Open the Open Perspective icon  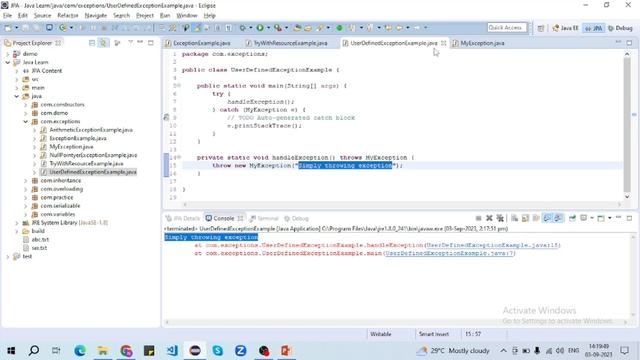(541, 28)
